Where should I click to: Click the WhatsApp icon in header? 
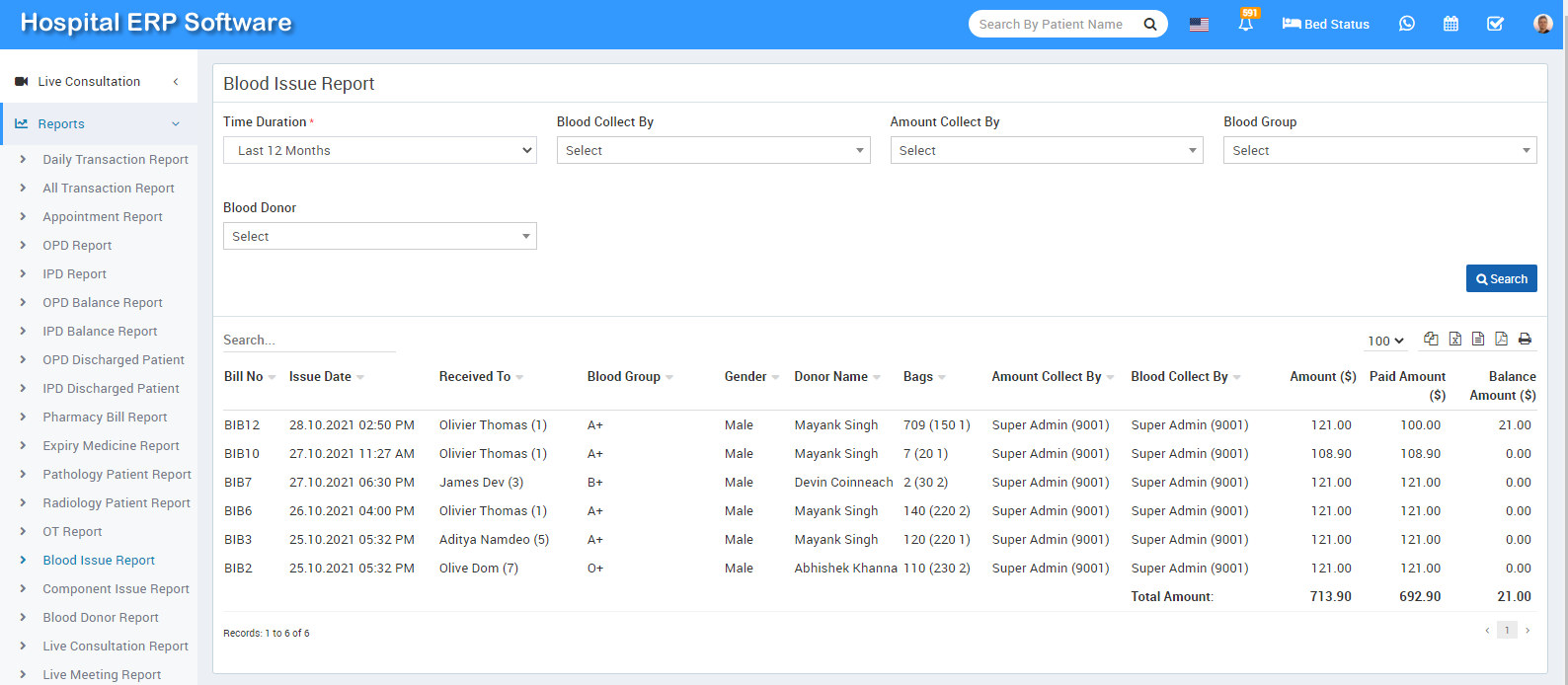1407,24
